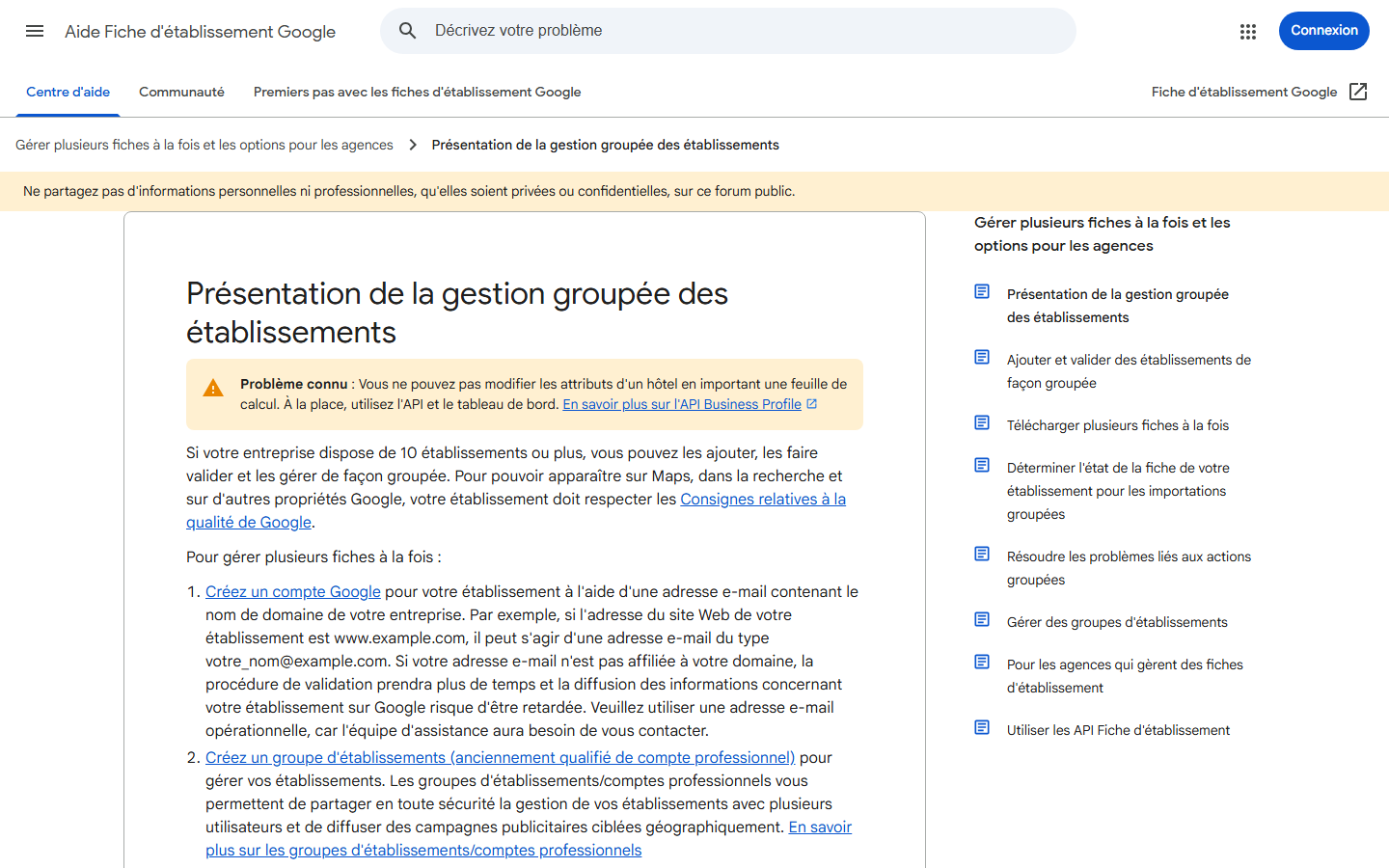Open Consignes relatives à la qualité de Google link
Viewport: 1389px width, 868px height.
[x=516, y=510]
